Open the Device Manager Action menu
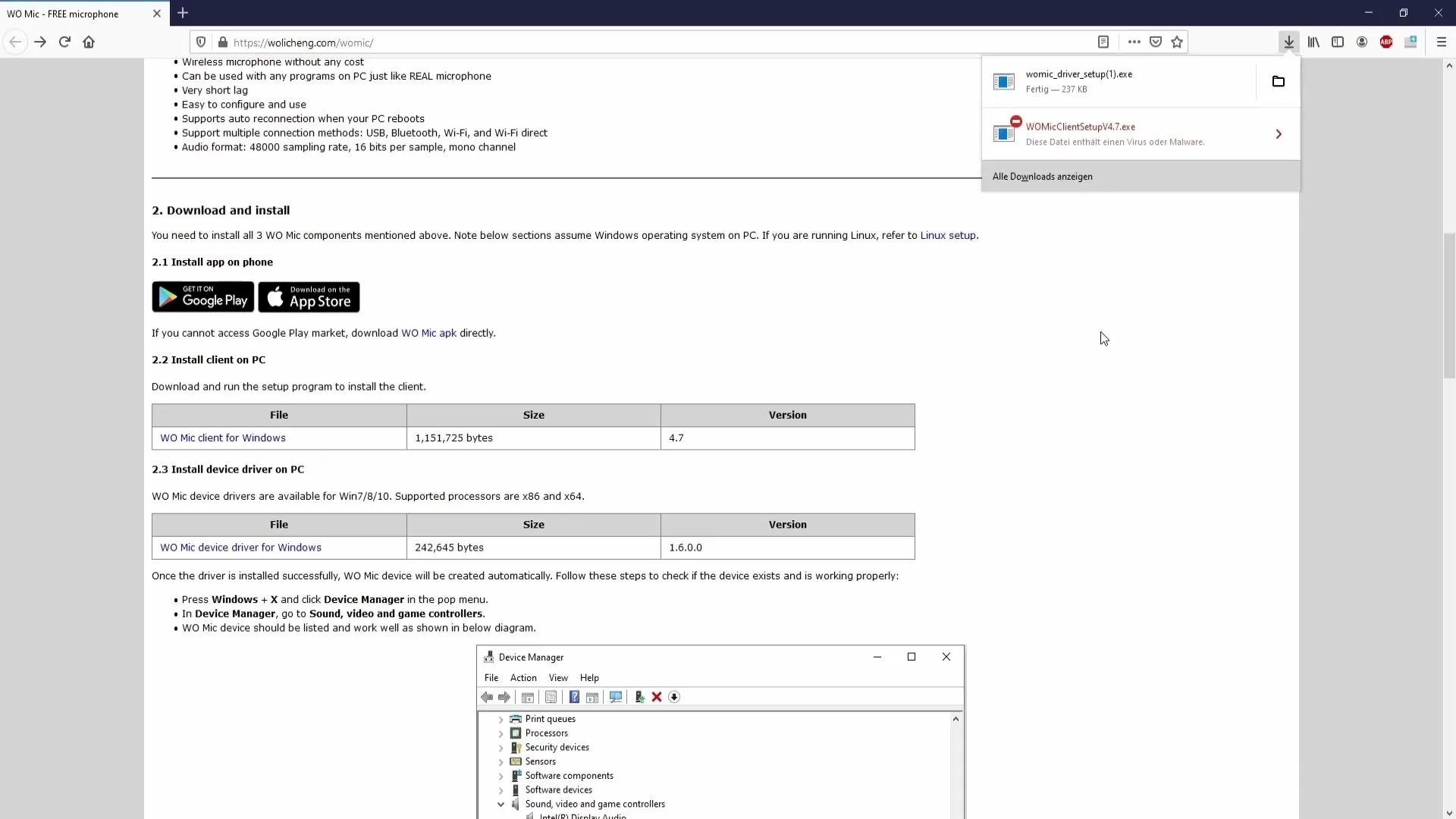 tap(523, 677)
